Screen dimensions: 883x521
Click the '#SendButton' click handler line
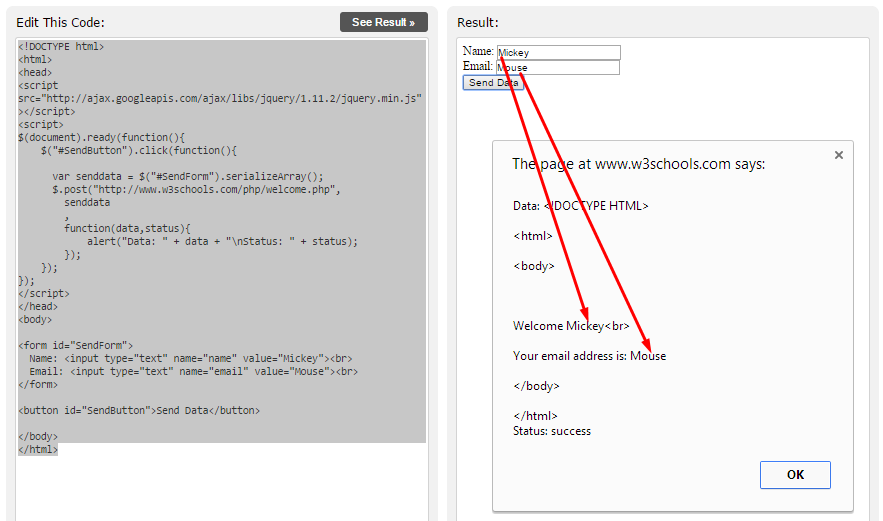point(139,150)
